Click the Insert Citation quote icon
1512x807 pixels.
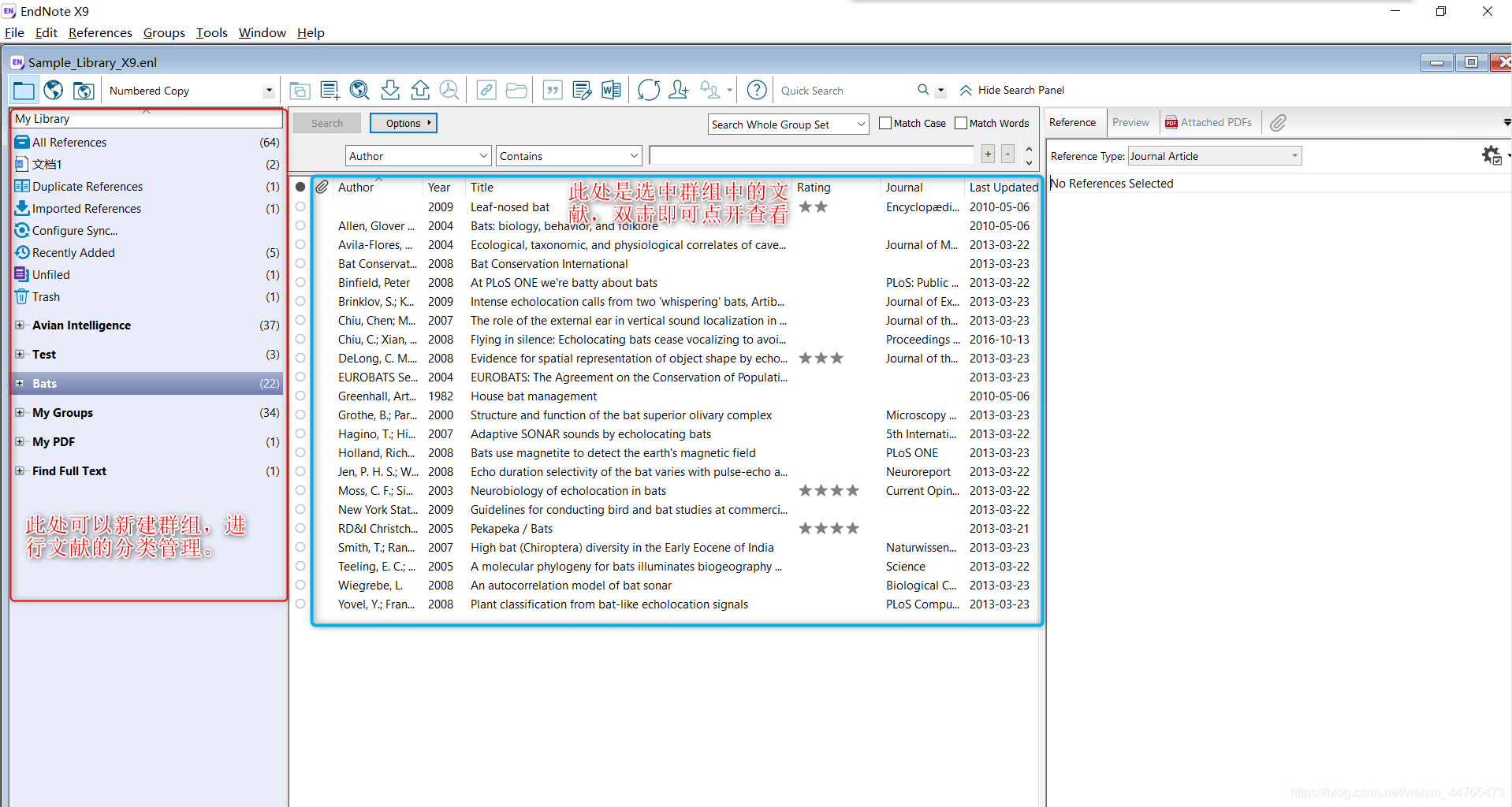[553, 91]
